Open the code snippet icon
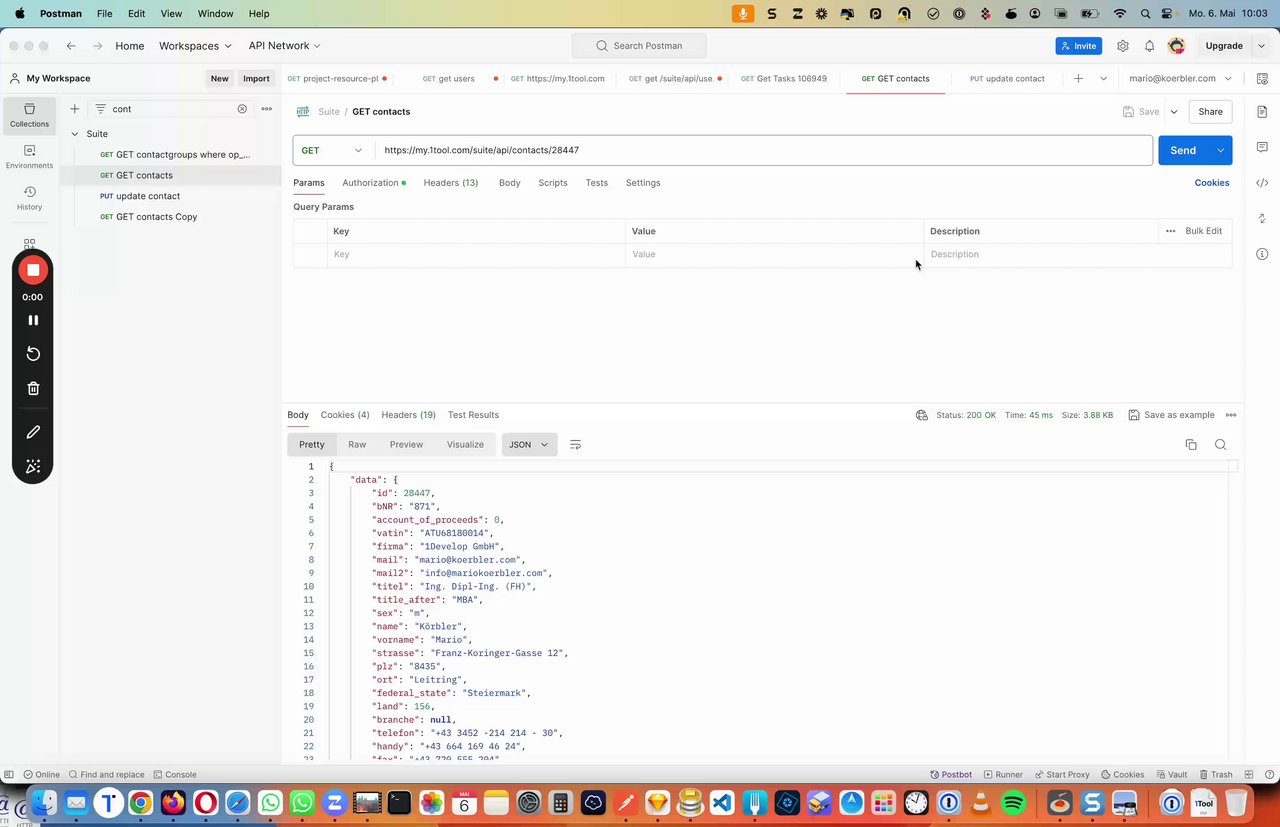 point(1262,183)
